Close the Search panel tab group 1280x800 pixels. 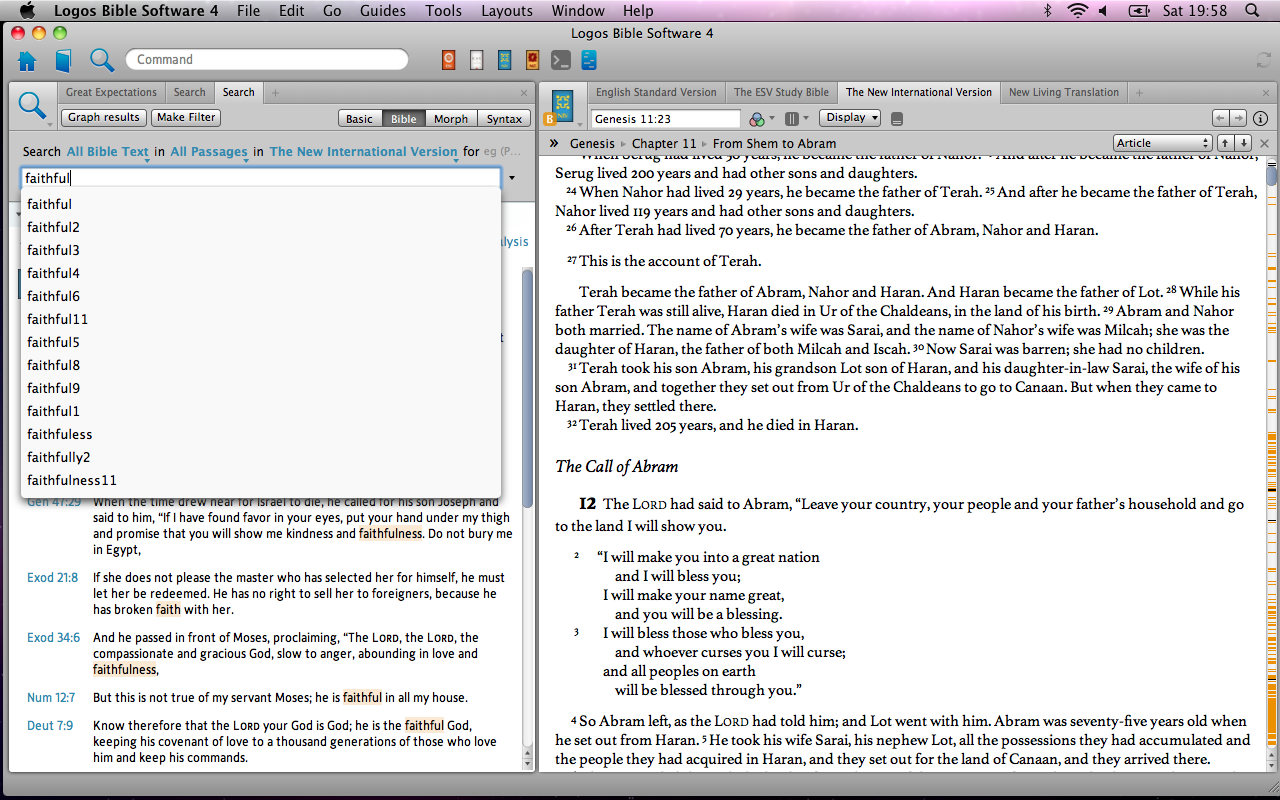(523, 92)
